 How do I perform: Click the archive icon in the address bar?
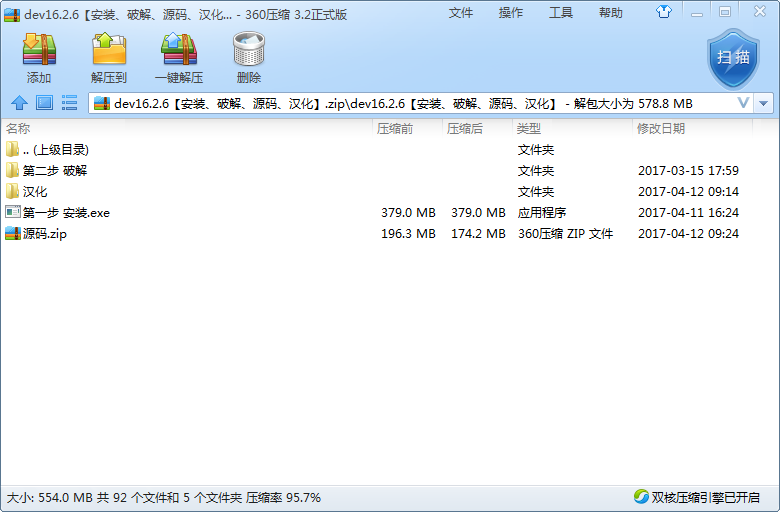point(102,103)
